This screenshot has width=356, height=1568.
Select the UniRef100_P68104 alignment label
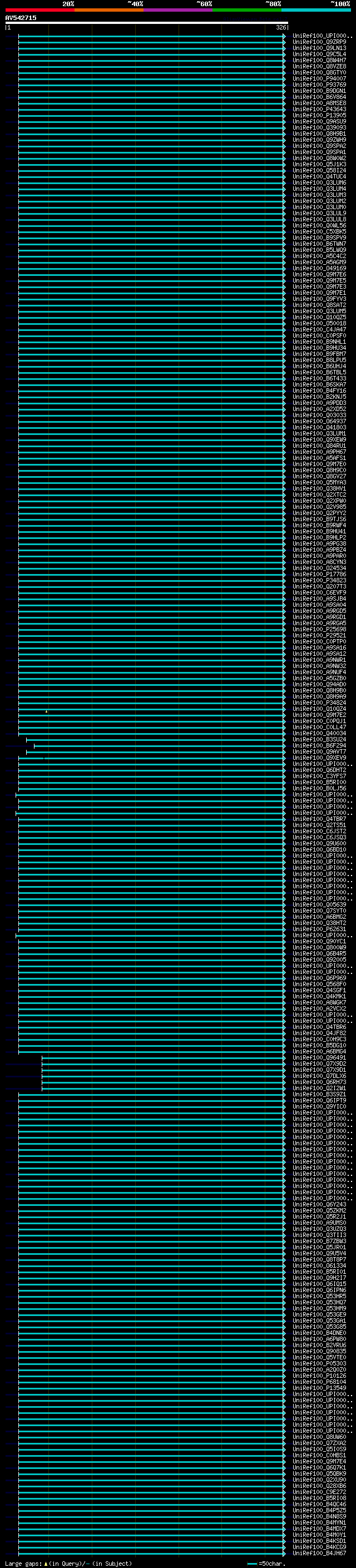point(319,1382)
